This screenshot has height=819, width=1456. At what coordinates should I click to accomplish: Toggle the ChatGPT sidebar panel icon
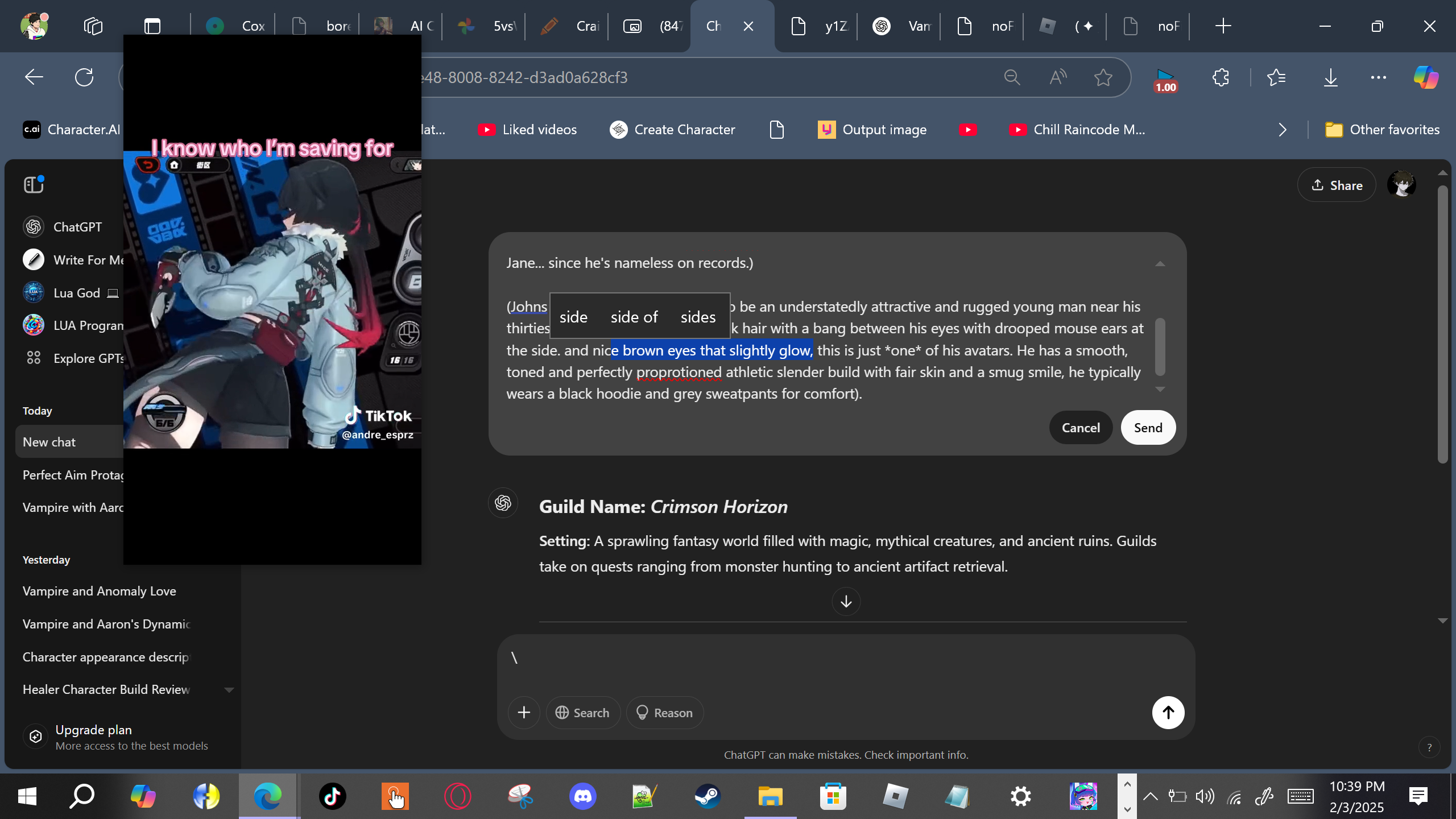(34, 185)
